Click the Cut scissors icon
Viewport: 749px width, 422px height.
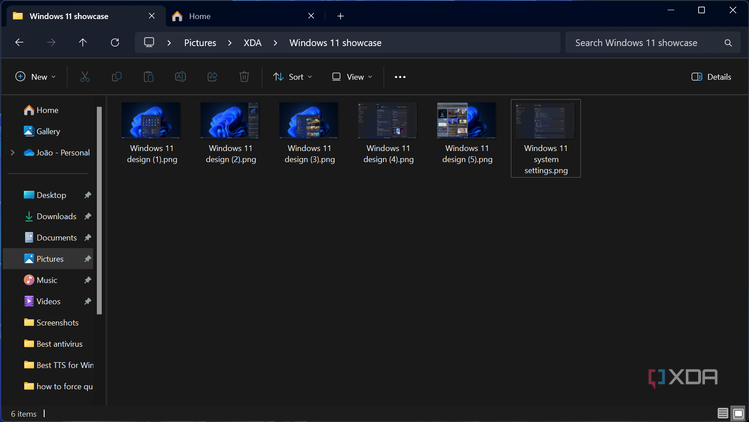[x=85, y=77]
